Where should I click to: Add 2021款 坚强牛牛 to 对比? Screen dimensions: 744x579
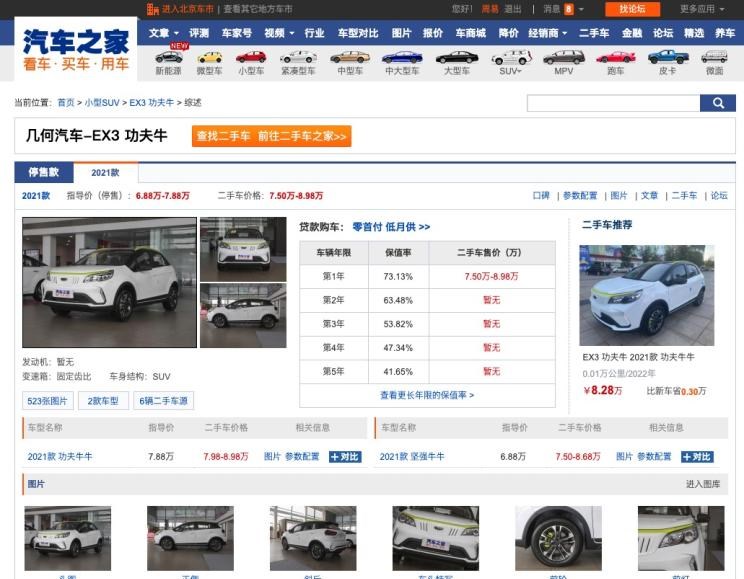point(697,457)
